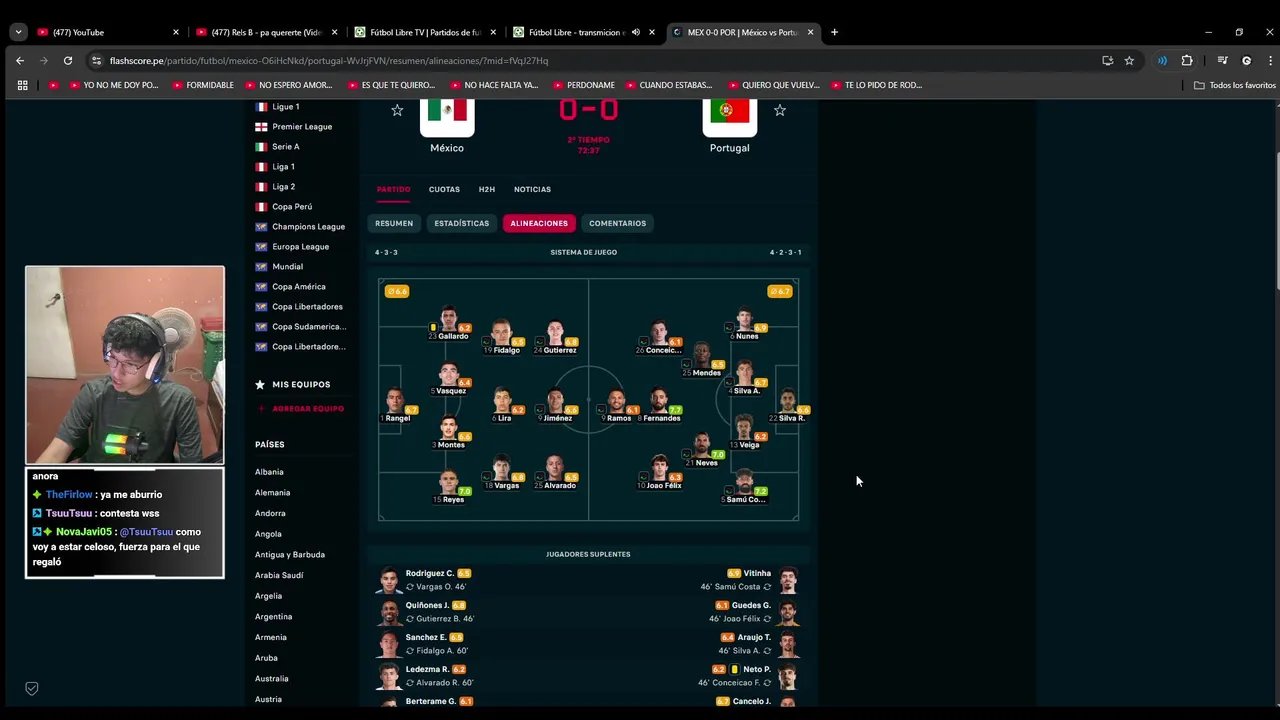Click Fernandes player avatar
Viewport: 1280px width, 720px height.
[x=659, y=401]
